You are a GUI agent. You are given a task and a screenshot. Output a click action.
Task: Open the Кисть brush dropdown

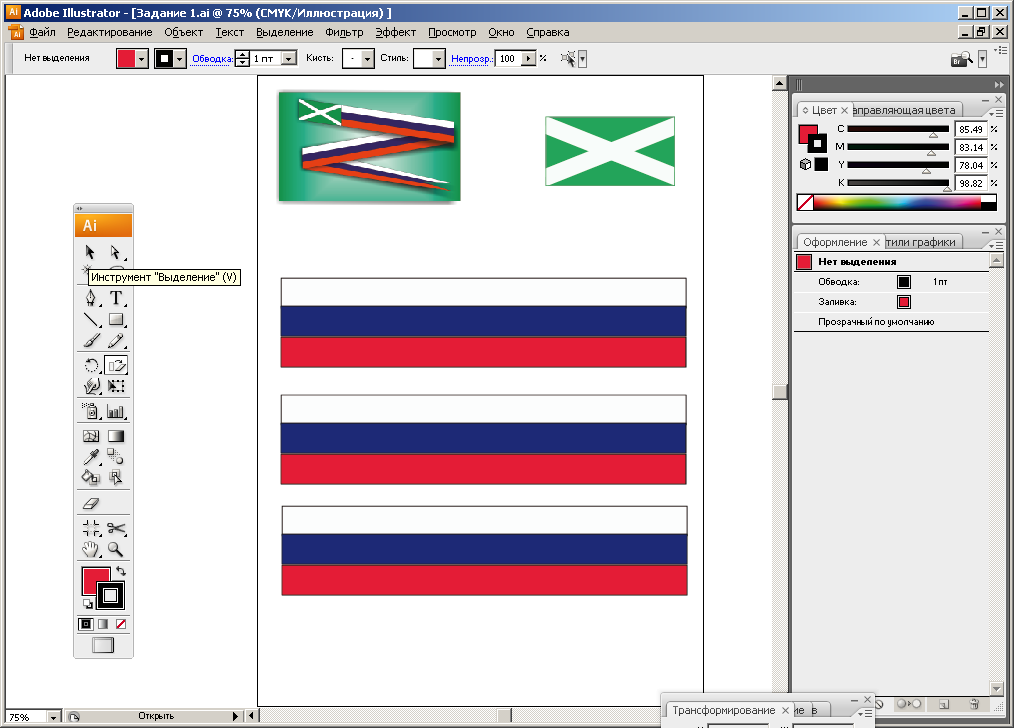367,59
